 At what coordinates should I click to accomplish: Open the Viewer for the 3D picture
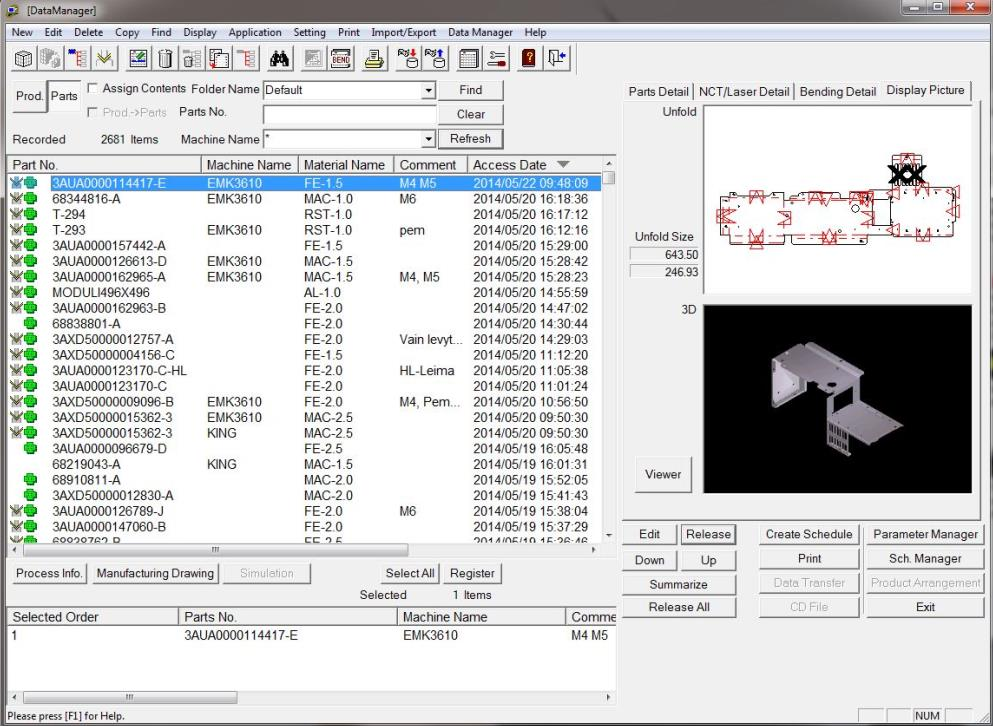pyautogui.click(x=663, y=474)
